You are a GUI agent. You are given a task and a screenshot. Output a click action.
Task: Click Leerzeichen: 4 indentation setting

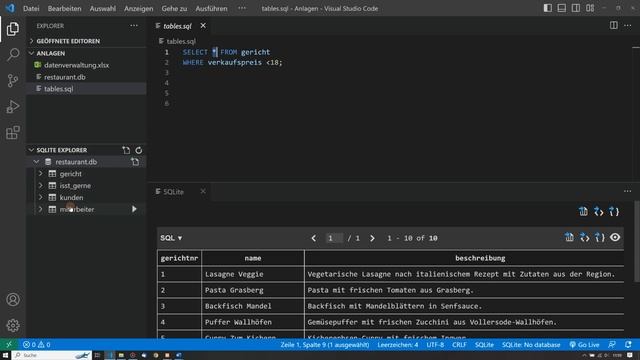[x=398, y=344]
